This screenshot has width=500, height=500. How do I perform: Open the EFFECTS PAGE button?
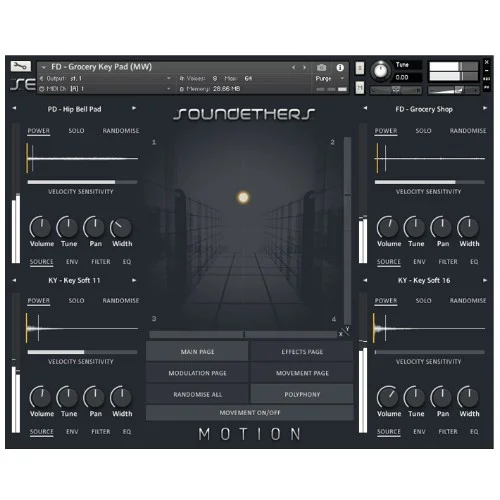coord(302,352)
